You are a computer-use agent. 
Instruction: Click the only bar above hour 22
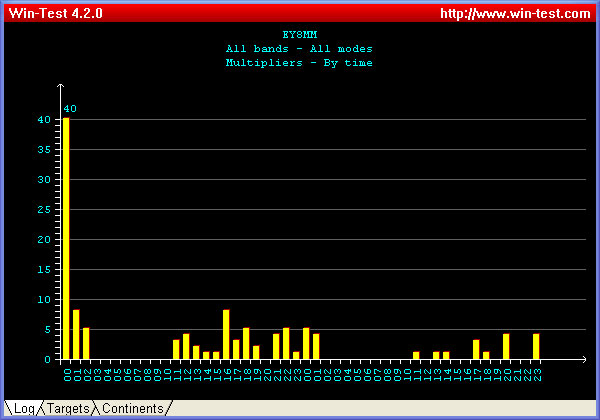(286, 343)
